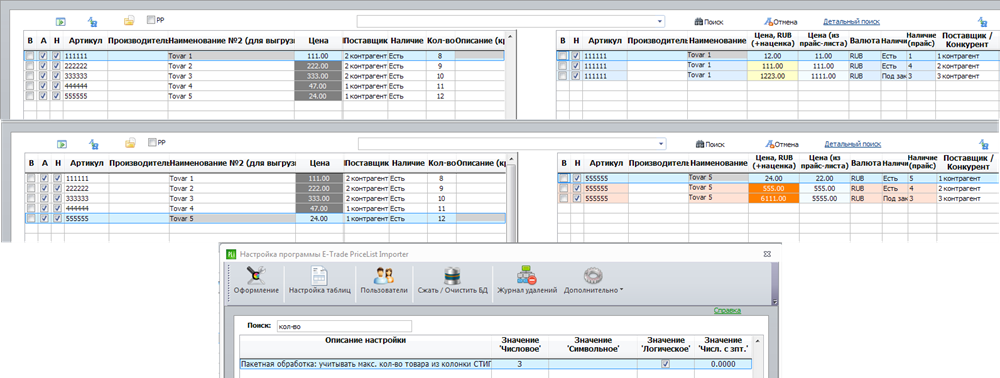The width and height of the screenshot is (1000, 378).
Task: Open the Журнал удалений deletion log
Action: coord(527,280)
